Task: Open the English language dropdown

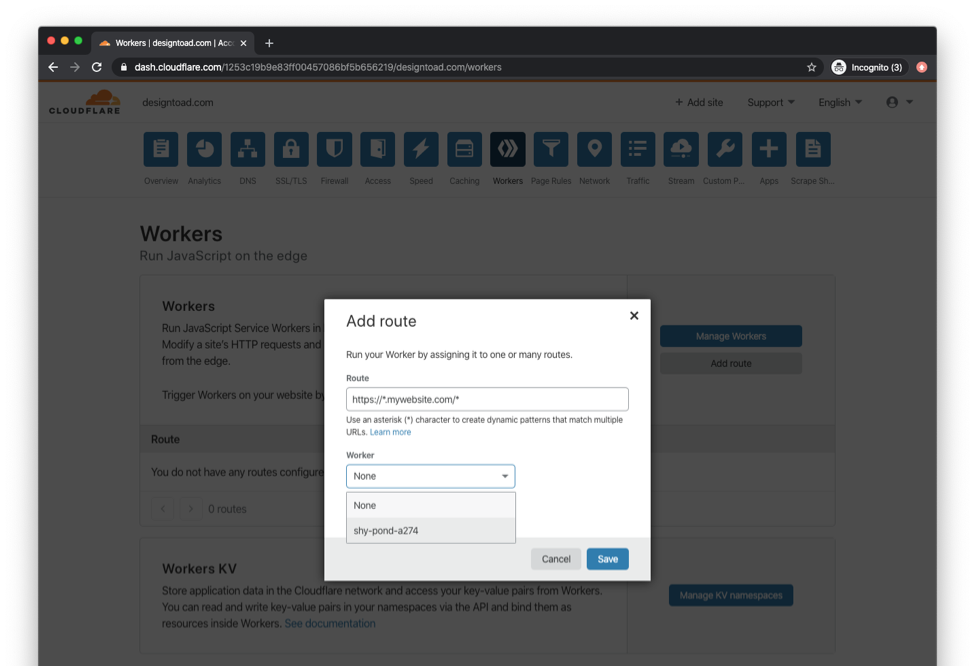Action: (840, 102)
